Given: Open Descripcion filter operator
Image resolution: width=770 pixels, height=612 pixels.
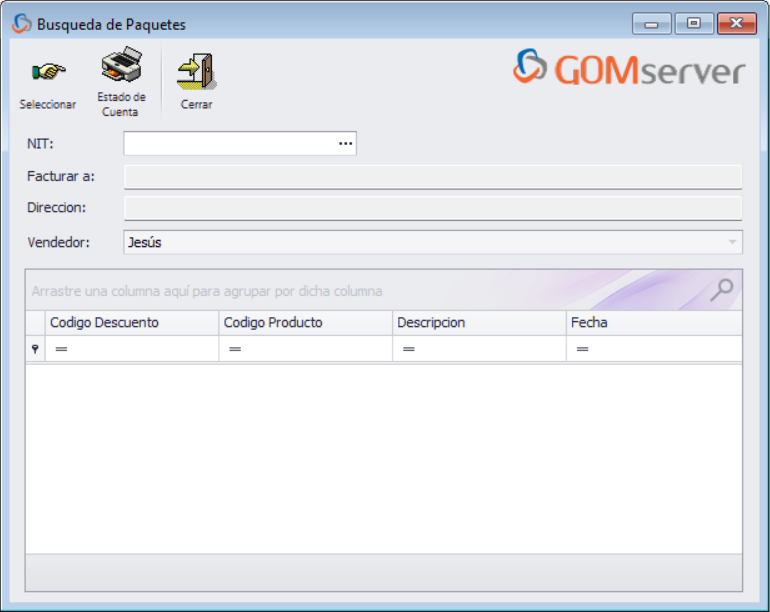Looking at the screenshot, I should pyautogui.click(x=409, y=349).
